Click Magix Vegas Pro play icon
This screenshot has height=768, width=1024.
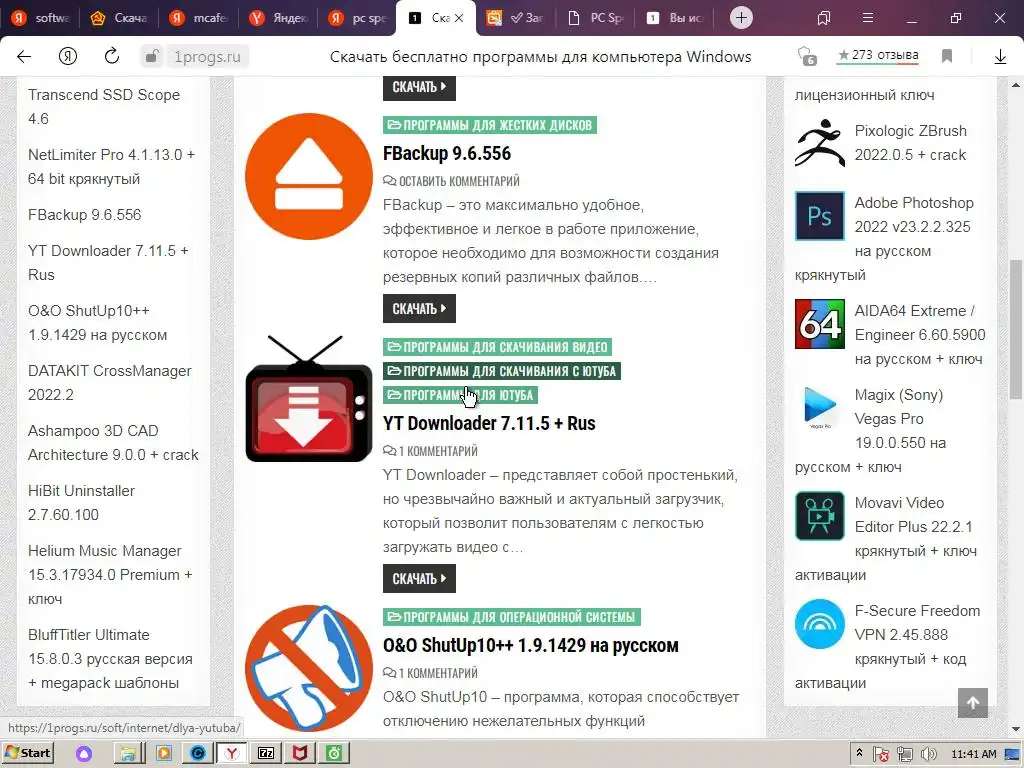pos(820,408)
